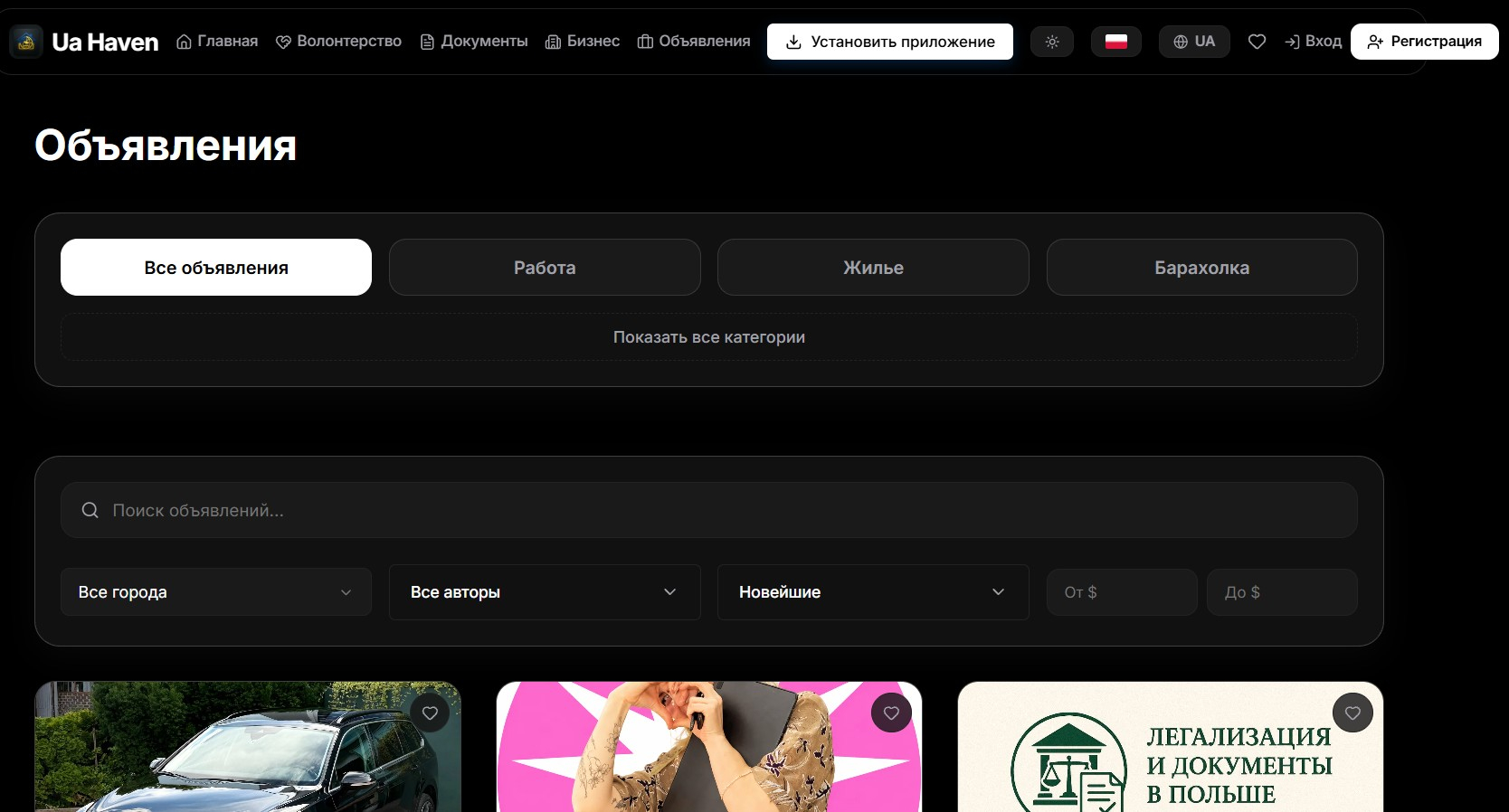Image resolution: width=1509 pixels, height=812 pixels.
Task: Favorite the car listing with its heart
Action: click(430, 713)
